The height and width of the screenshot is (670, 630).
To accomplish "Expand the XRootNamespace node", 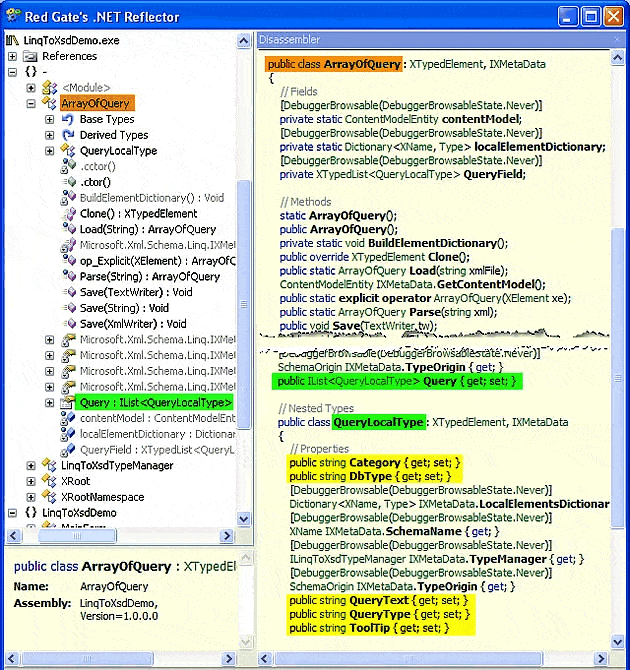I will 31,497.
